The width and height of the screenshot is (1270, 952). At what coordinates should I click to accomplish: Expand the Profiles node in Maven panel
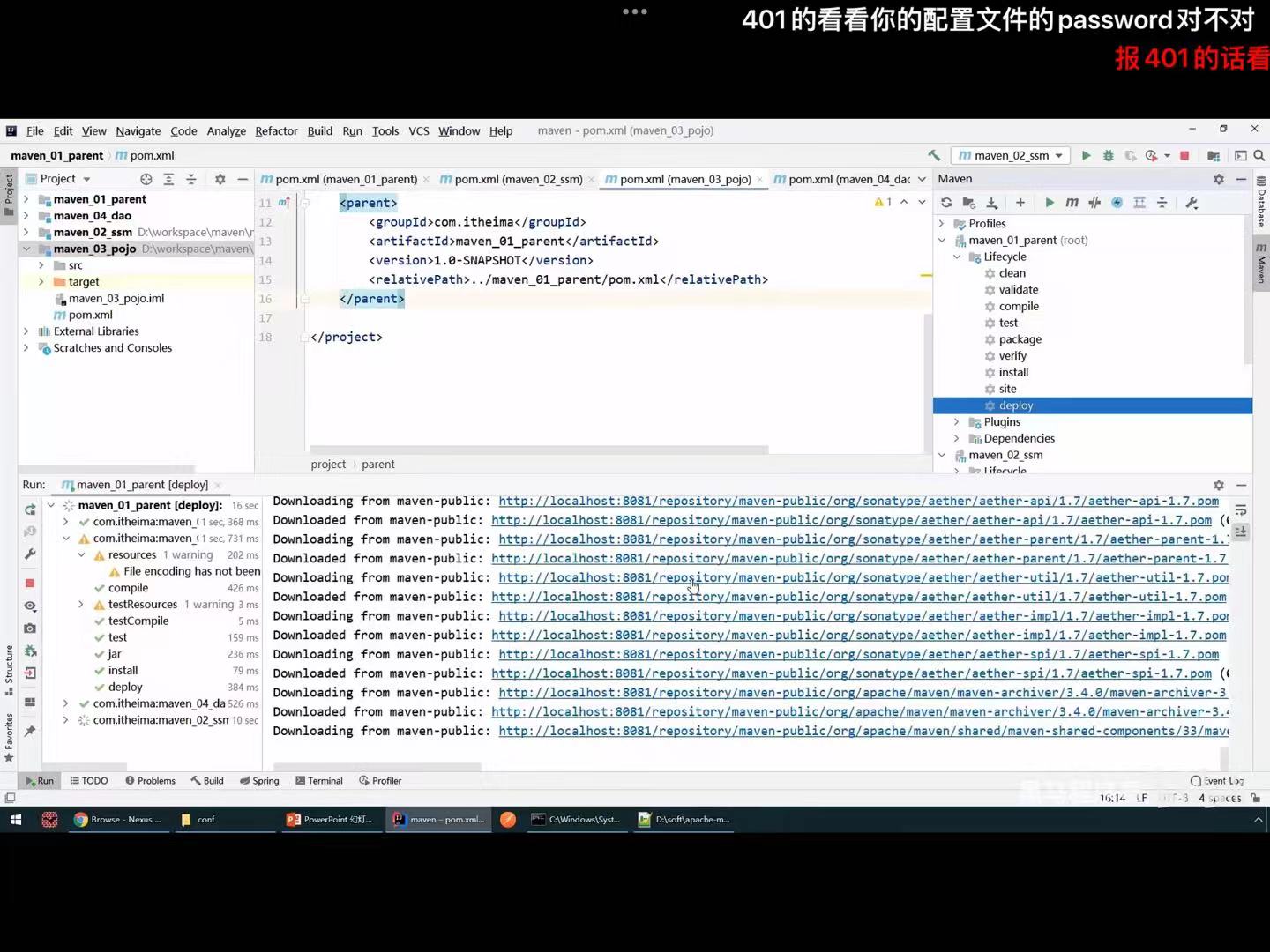941,224
